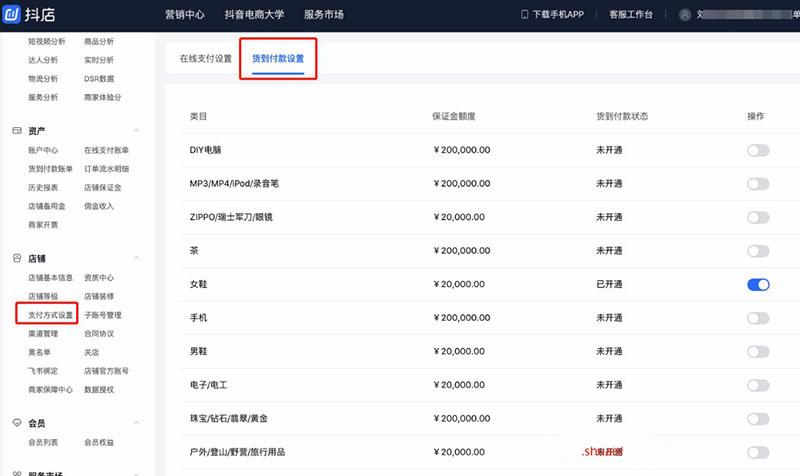
Task: Turn on the 手机 category toggle
Action: (757, 318)
